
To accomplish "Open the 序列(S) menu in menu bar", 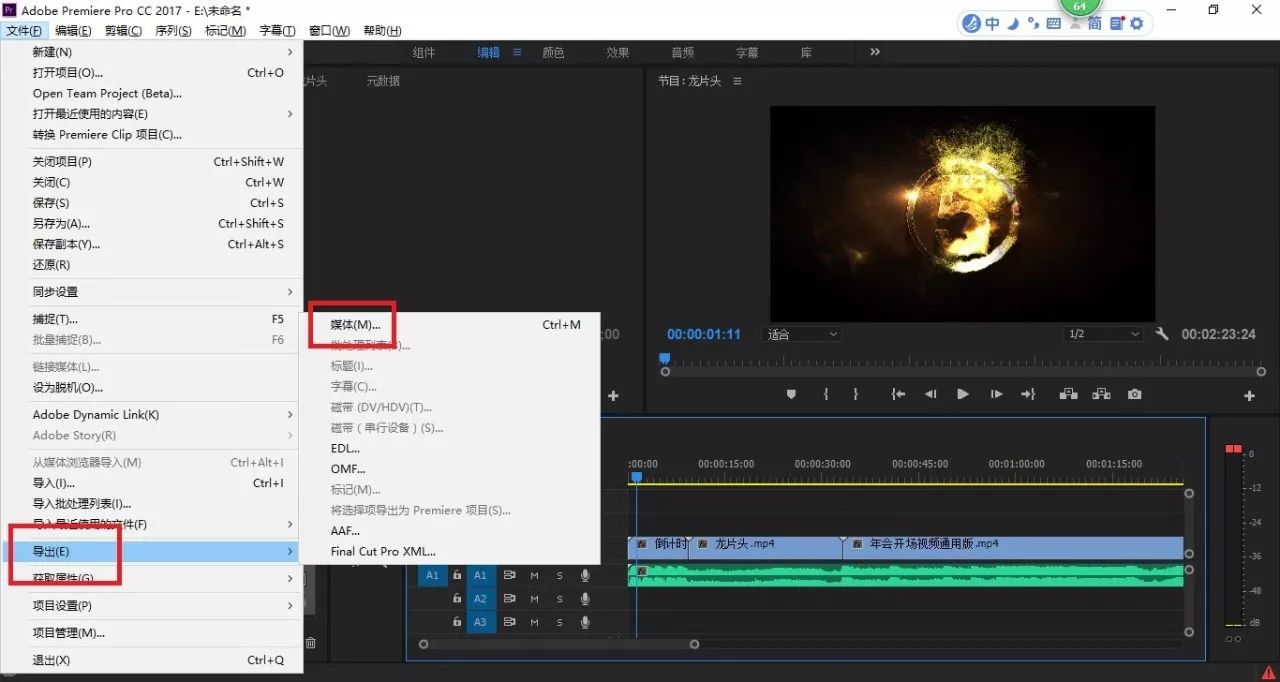I will (173, 30).
